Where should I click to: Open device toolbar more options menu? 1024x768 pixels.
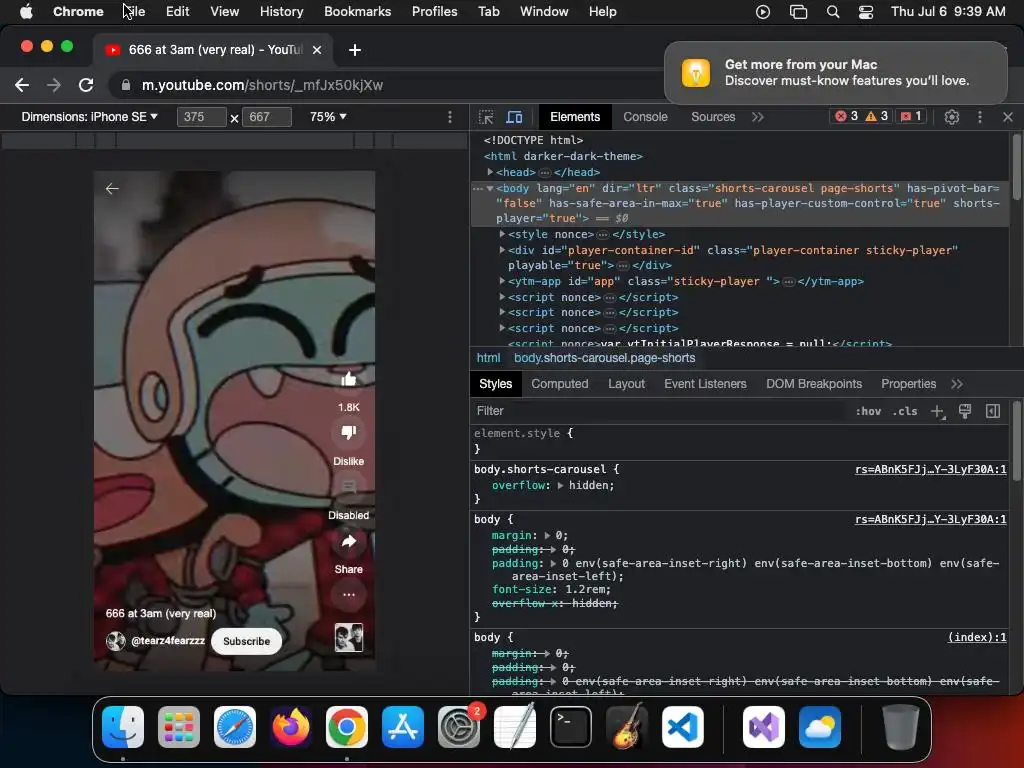pos(449,117)
